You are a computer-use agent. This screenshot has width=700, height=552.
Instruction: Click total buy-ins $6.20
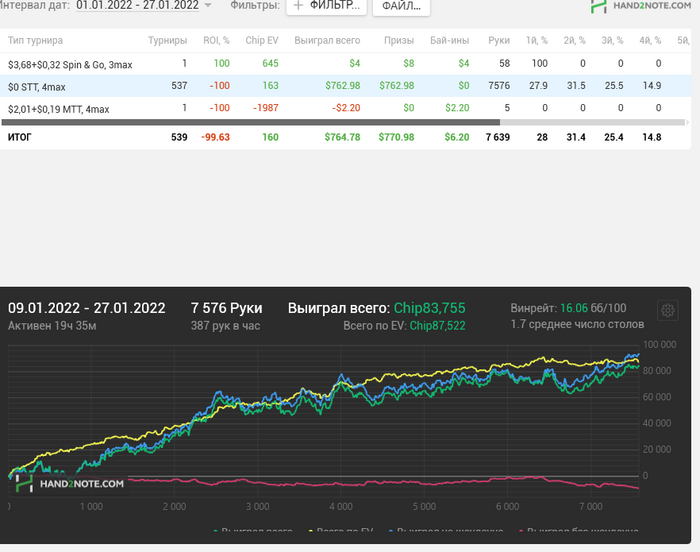pos(457,137)
